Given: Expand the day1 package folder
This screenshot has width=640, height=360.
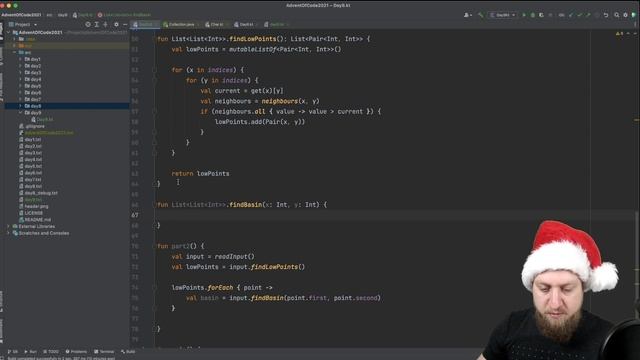Looking at the screenshot, I should coord(20,59).
